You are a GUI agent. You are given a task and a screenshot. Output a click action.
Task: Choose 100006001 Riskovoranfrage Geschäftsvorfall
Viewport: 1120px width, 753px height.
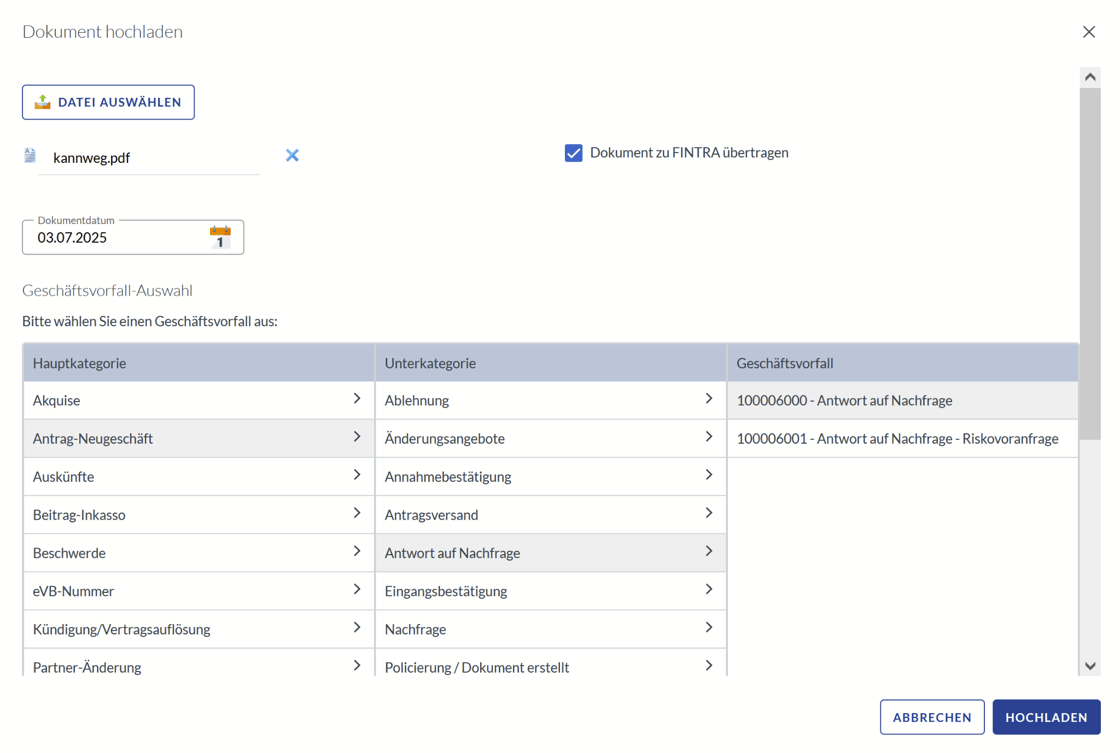click(897, 439)
